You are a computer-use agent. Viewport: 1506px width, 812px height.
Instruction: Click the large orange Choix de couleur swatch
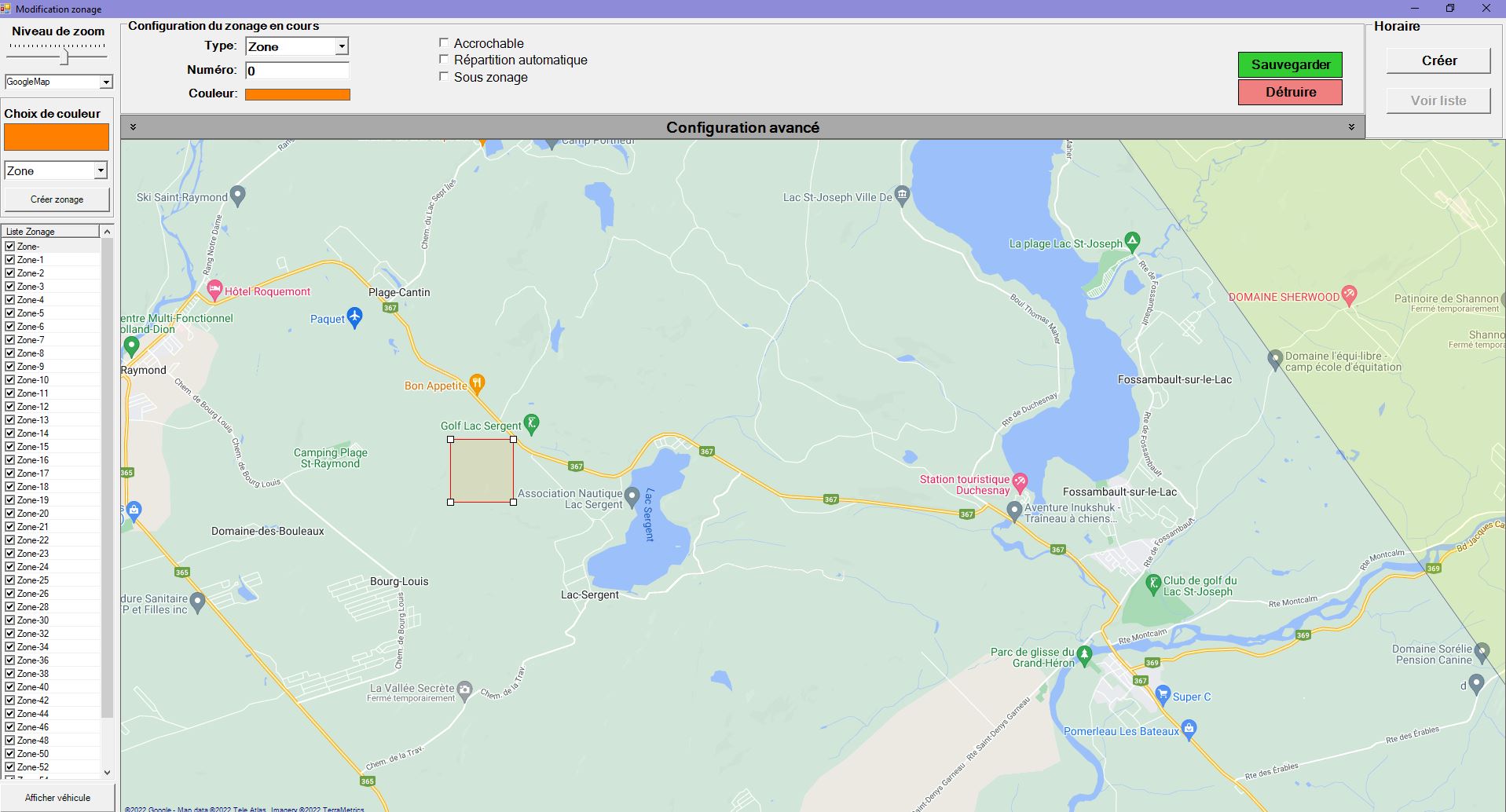pyautogui.click(x=57, y=137)
